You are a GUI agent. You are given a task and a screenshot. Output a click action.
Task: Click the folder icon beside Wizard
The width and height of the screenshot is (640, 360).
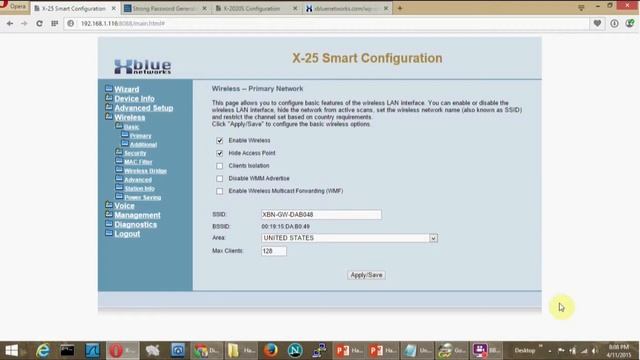pos(109,88)
